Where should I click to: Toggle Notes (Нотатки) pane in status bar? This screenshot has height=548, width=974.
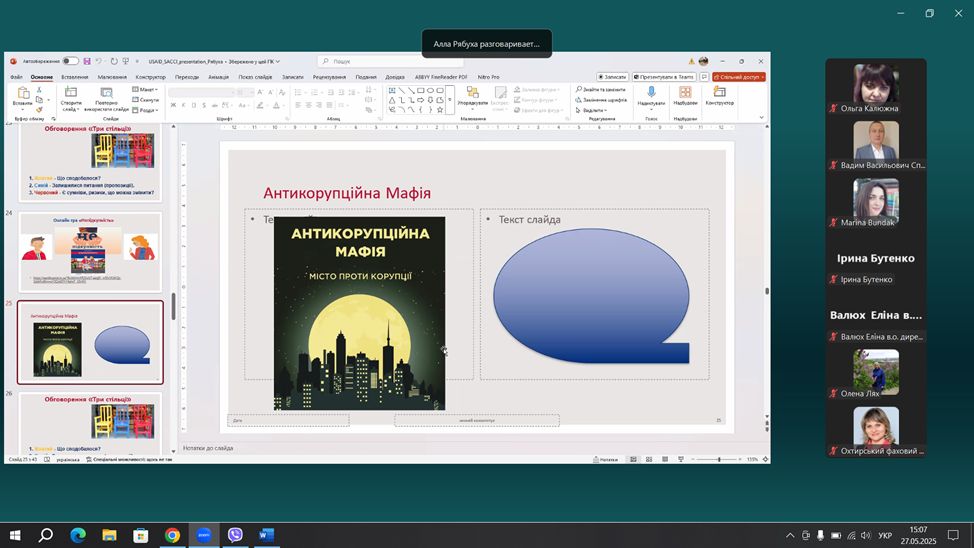pyautogui.click(x=606, y=459)
